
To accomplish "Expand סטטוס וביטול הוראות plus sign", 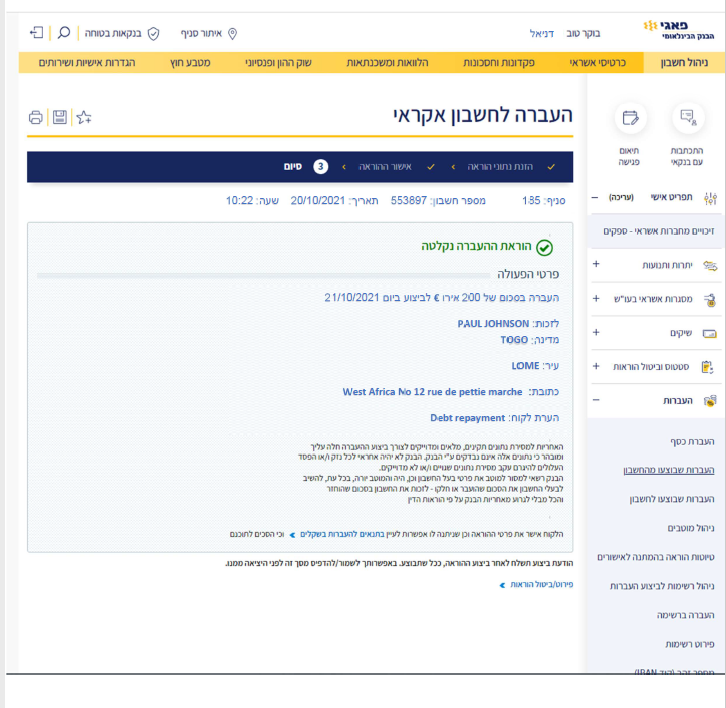I will (596, 366).
